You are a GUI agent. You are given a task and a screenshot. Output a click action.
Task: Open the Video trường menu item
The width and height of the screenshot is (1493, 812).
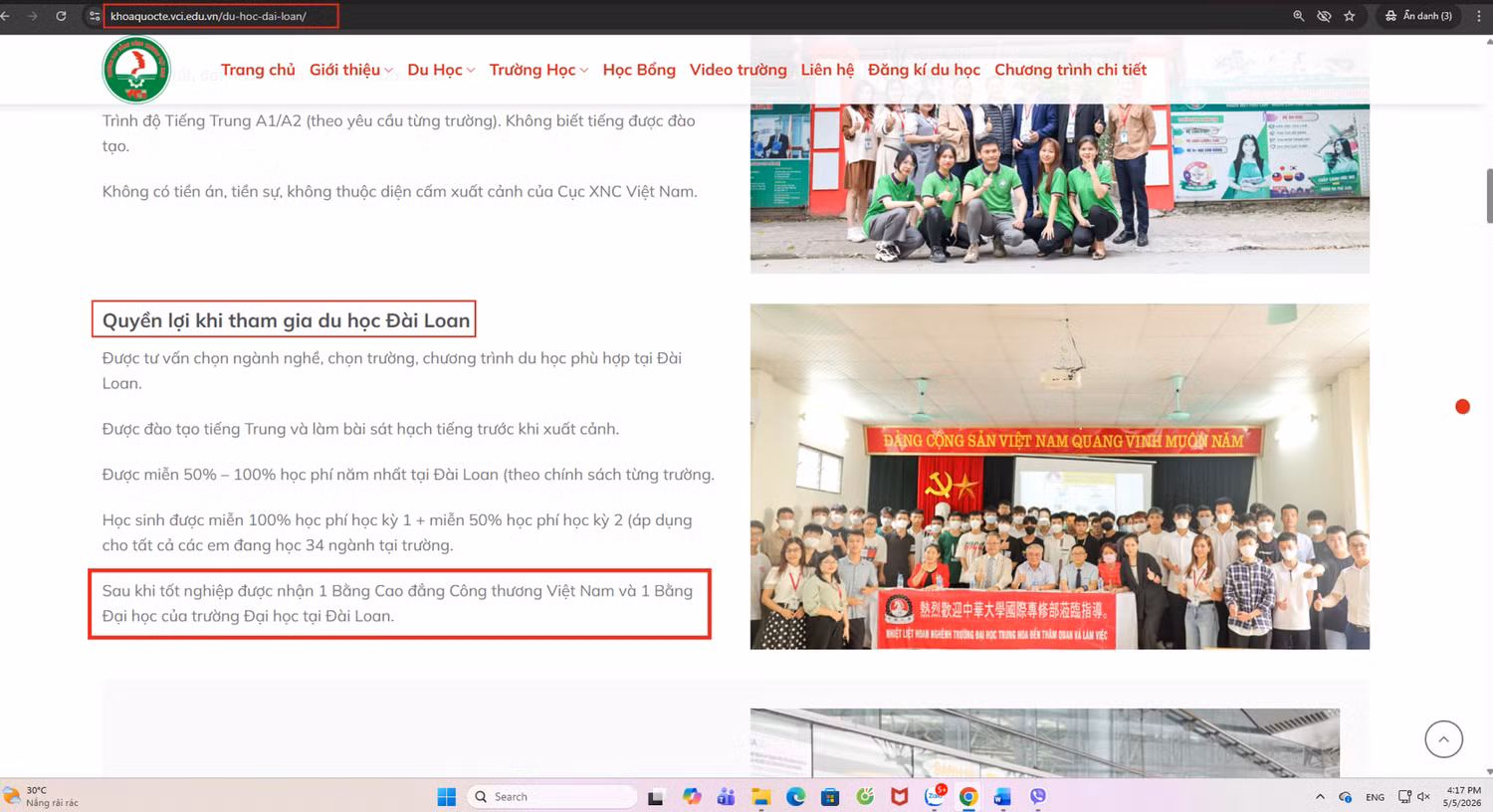(738, 70)
